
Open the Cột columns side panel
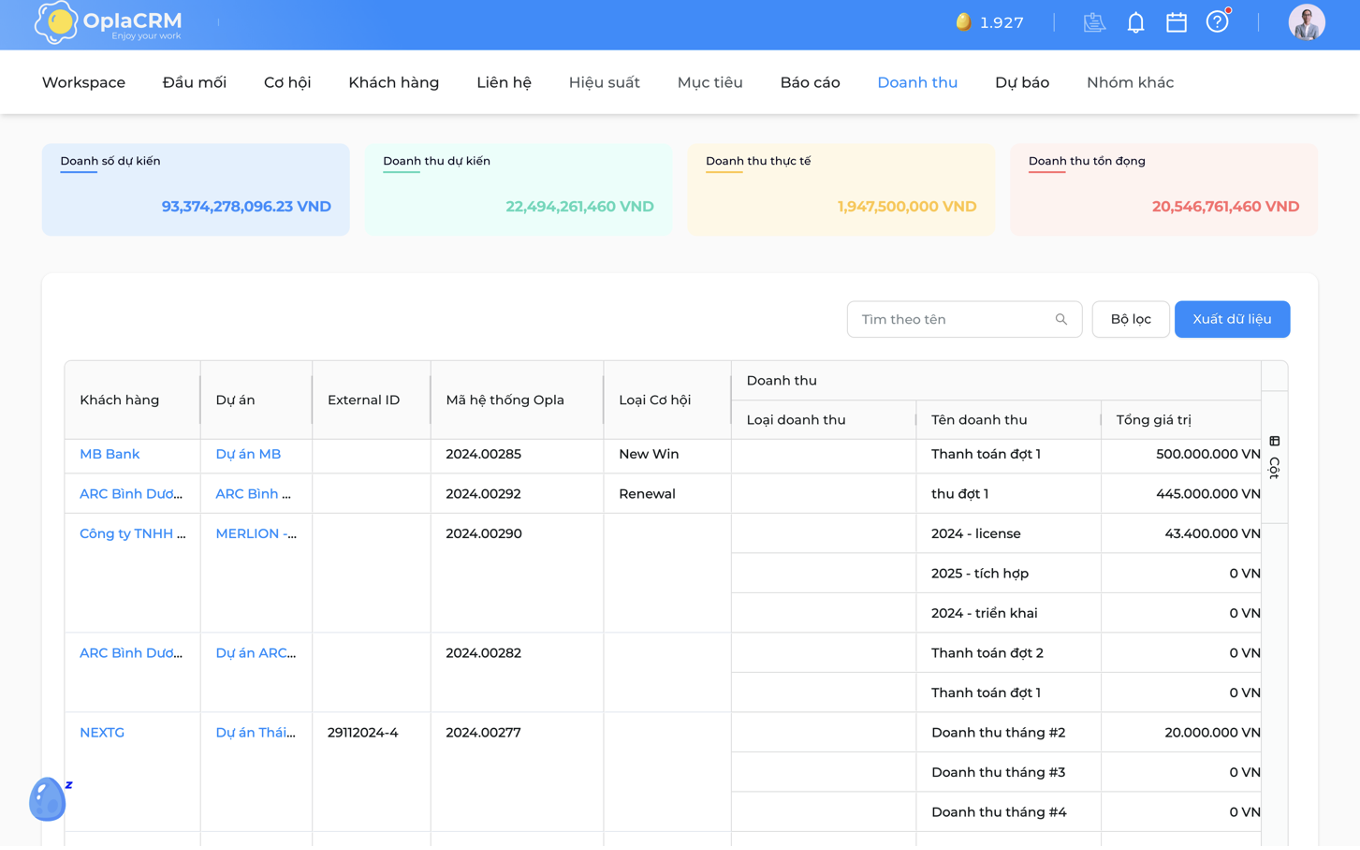[1274, 457]
